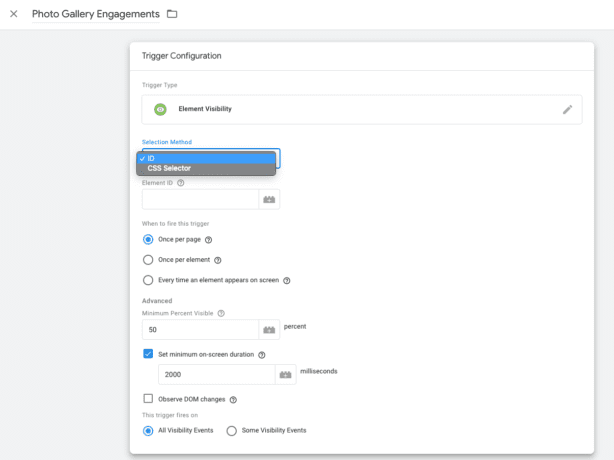Image resolution: width=614 pixels, height=460 pixels.
Task: Select the Once per element radio option
Action: [148, 260]
